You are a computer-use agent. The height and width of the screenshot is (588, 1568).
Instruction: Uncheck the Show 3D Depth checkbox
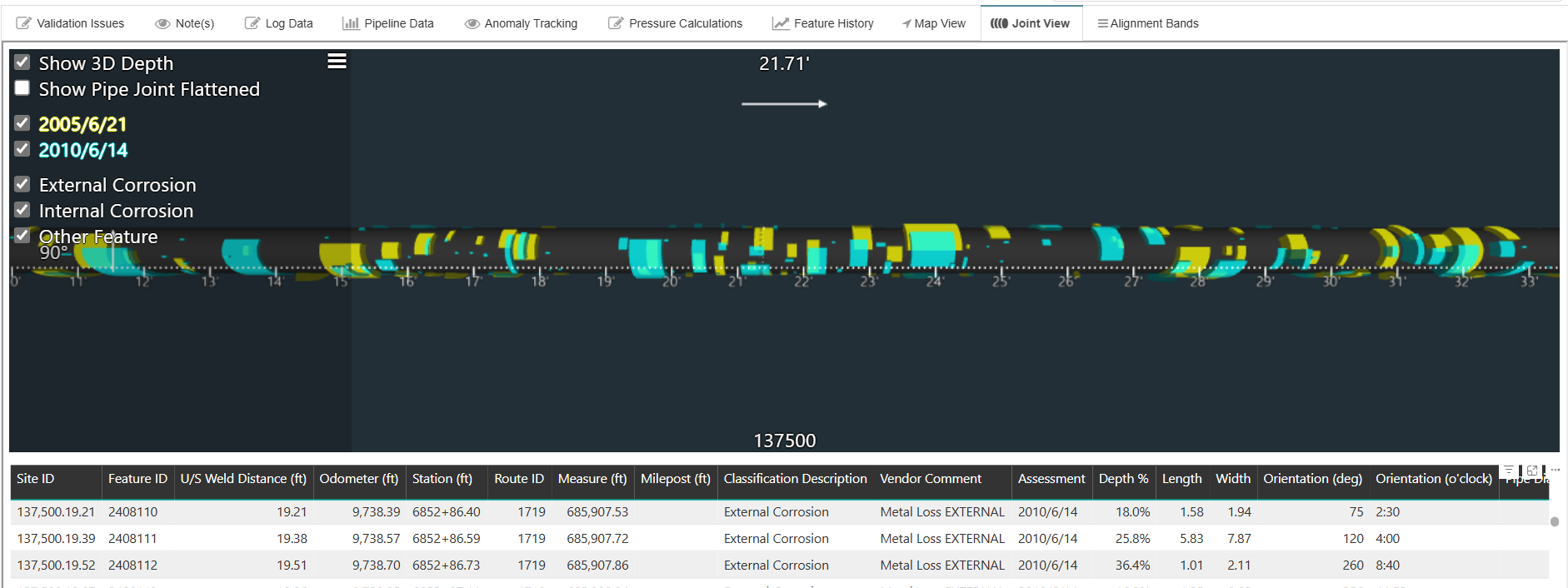click(x=22, y=62)
